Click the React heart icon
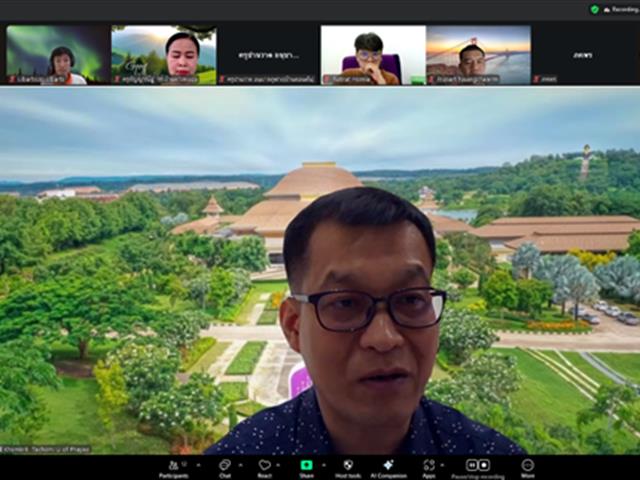Image resolution: width=640 pixels, height=480 pixels. (265, 465)
